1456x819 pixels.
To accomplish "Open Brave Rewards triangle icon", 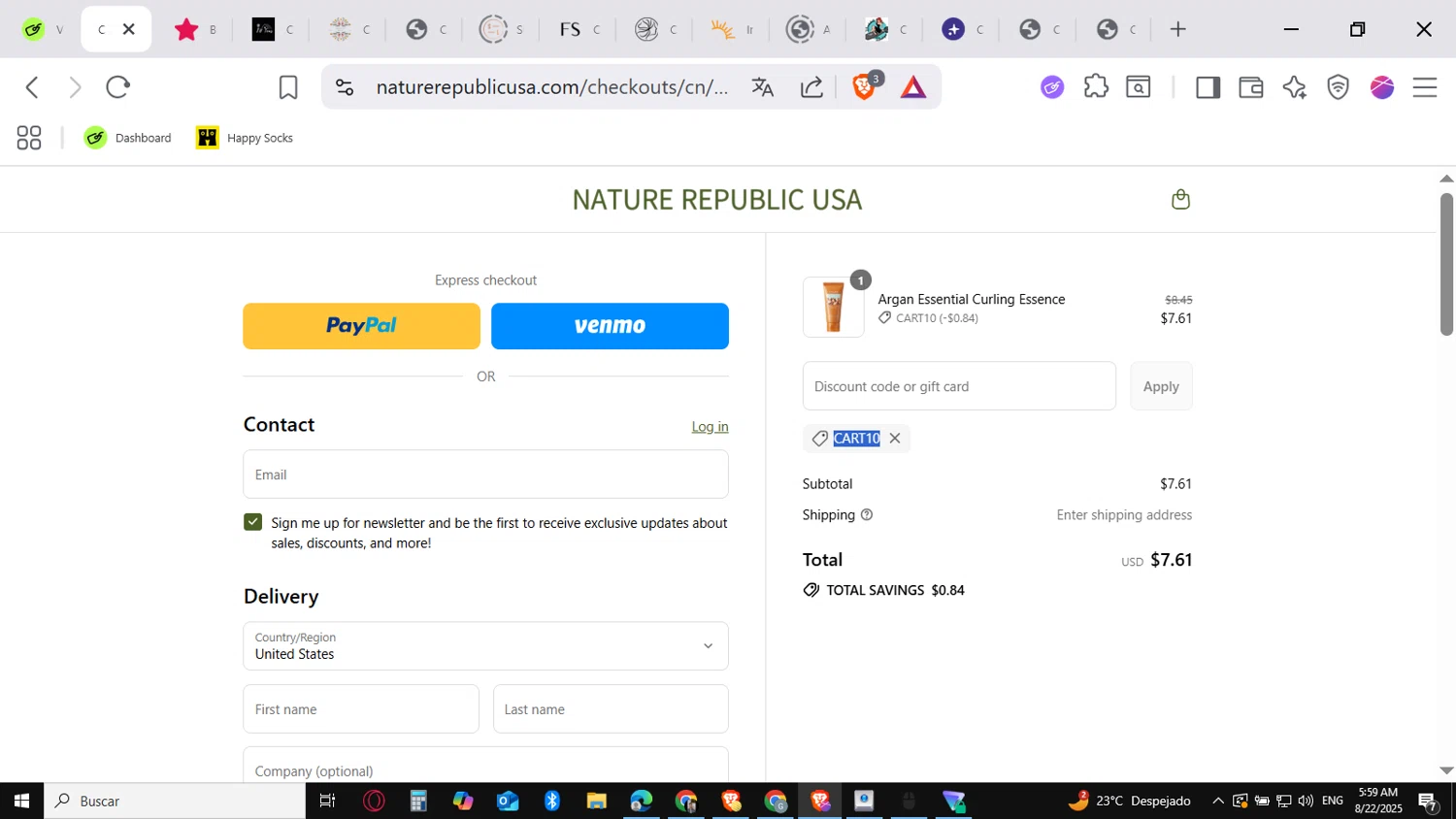I will [x=913, y=88].
